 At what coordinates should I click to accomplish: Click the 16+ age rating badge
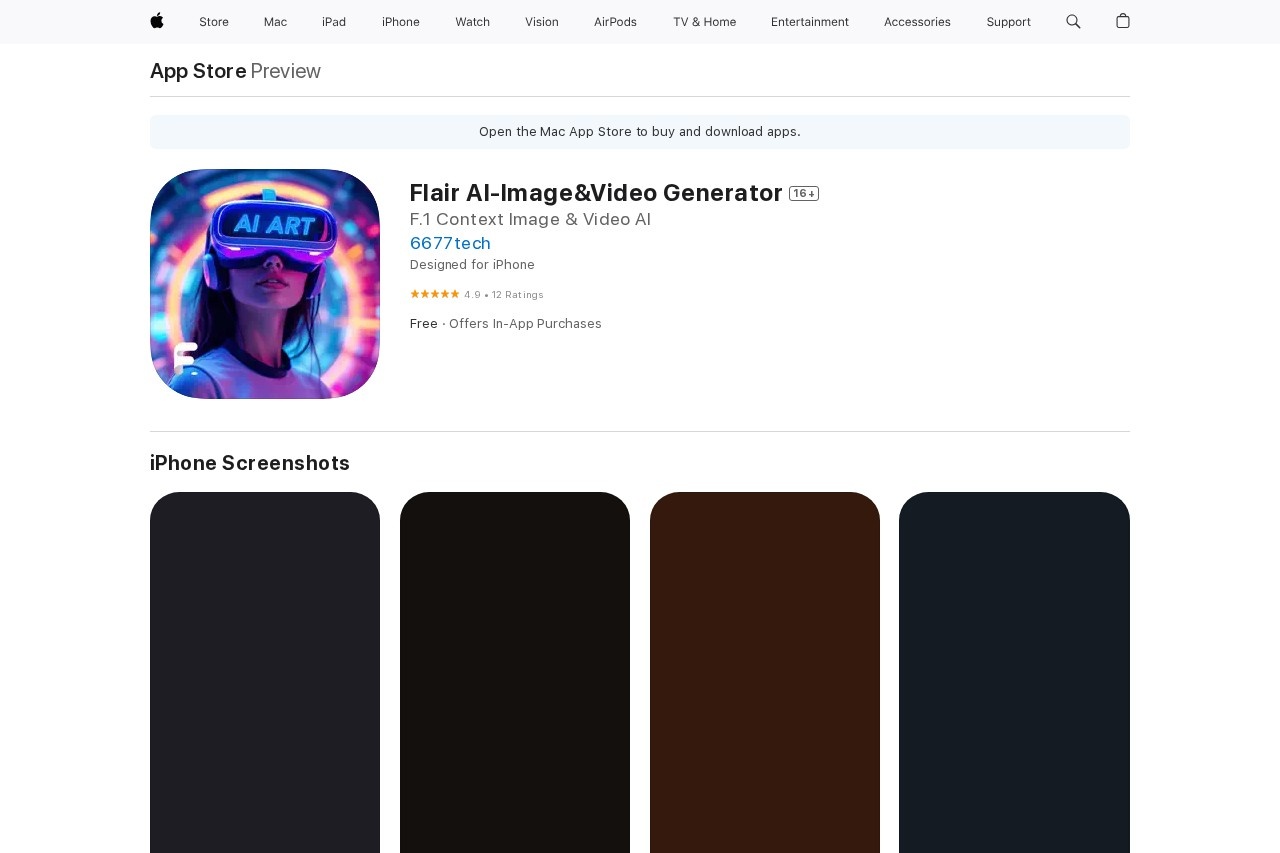pos(803,194)
